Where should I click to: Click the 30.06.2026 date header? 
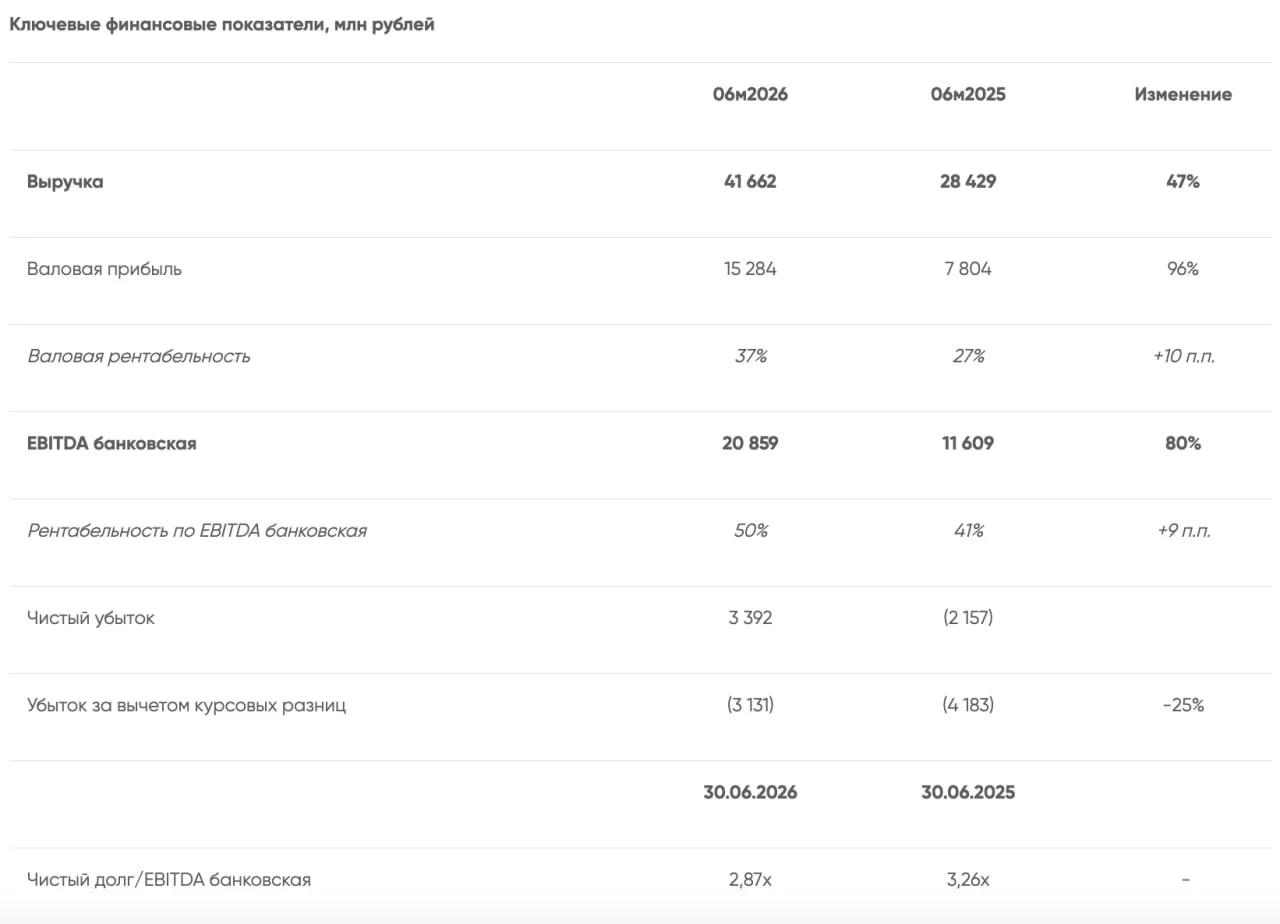750,792
